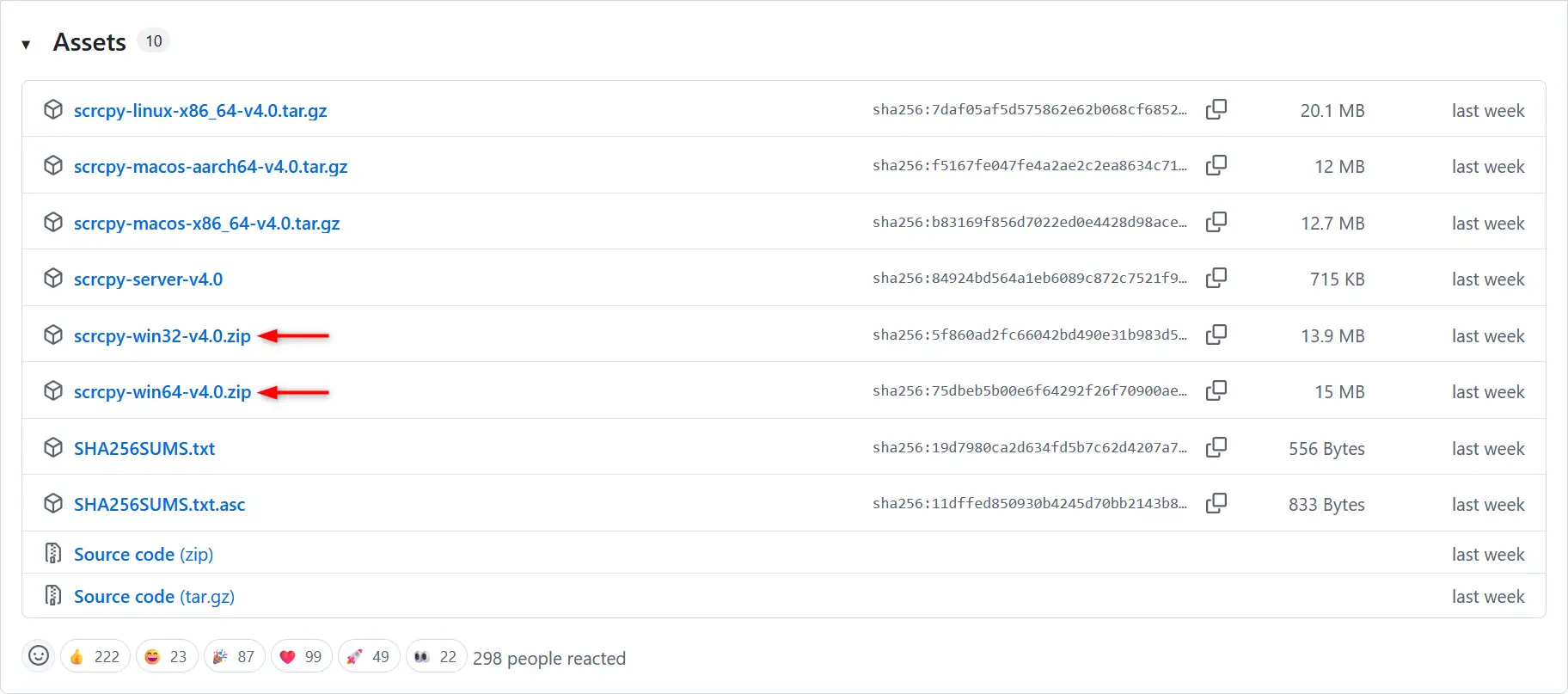
Task: Click 'last week' in Source code (zip) row
Action: click(1488, 554)
